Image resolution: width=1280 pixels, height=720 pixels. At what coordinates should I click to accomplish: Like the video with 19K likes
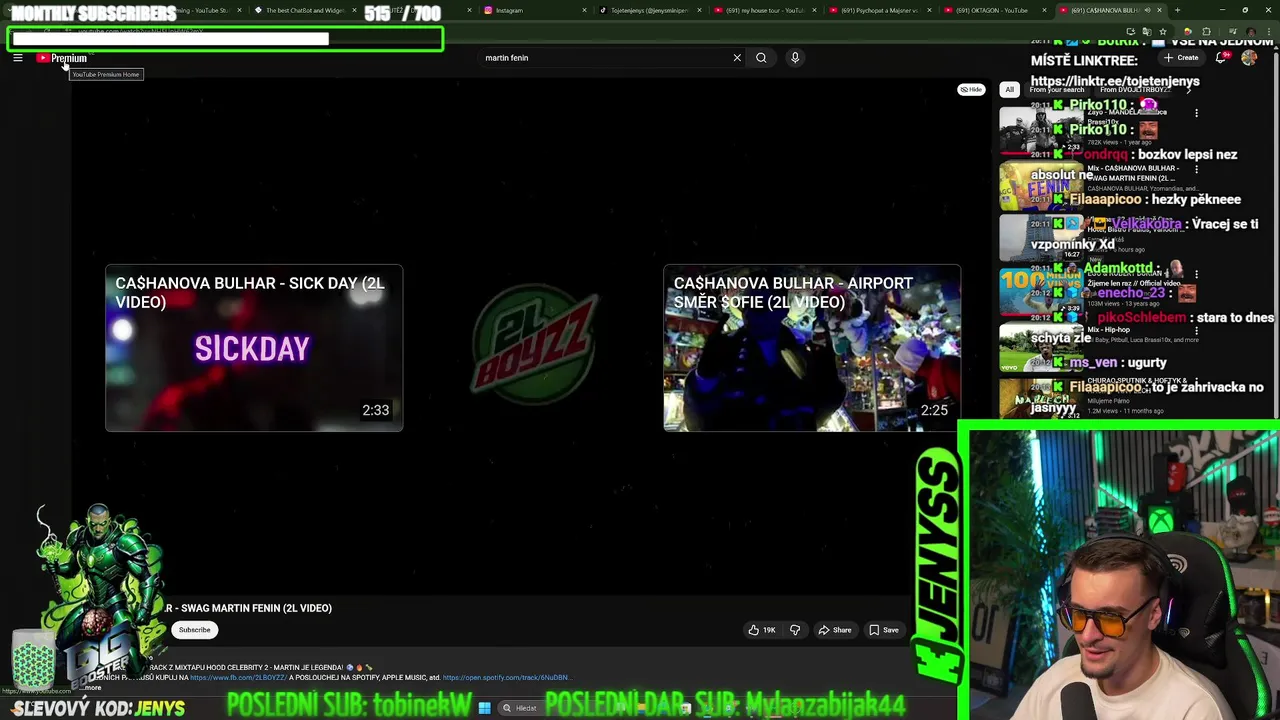[x=762, y=630]
